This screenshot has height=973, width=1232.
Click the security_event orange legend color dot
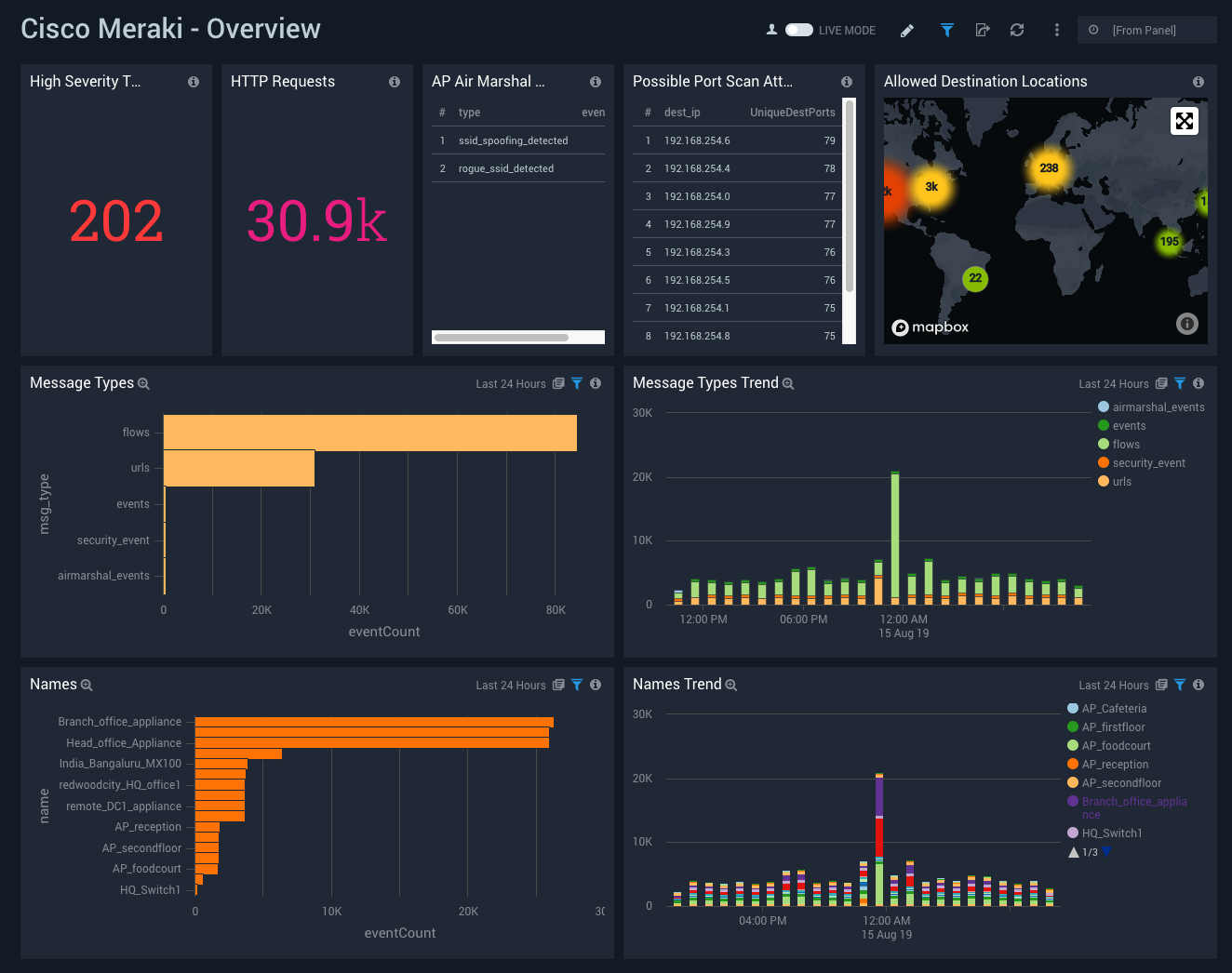(1104, 462)
